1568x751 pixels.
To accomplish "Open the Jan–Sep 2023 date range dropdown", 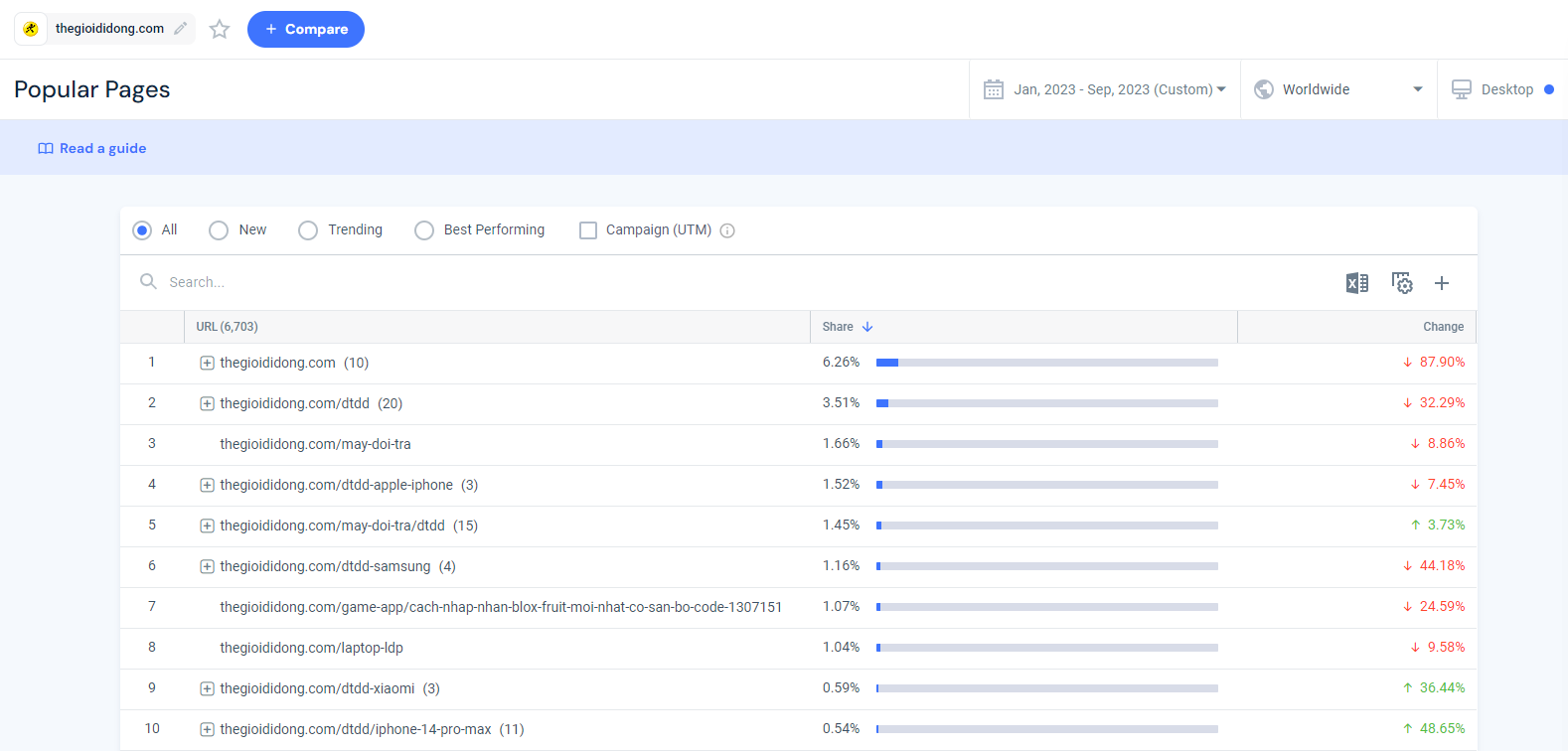I will coord(1120,89).
